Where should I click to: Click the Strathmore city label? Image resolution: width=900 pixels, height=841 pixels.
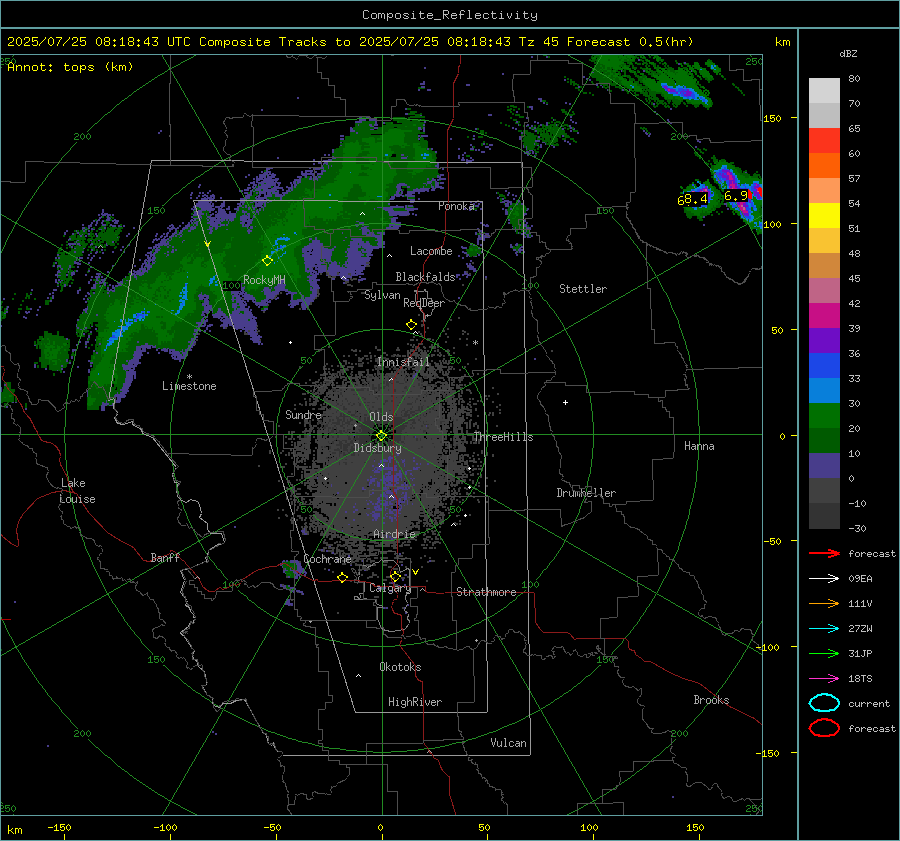click(x=486, y=592)
